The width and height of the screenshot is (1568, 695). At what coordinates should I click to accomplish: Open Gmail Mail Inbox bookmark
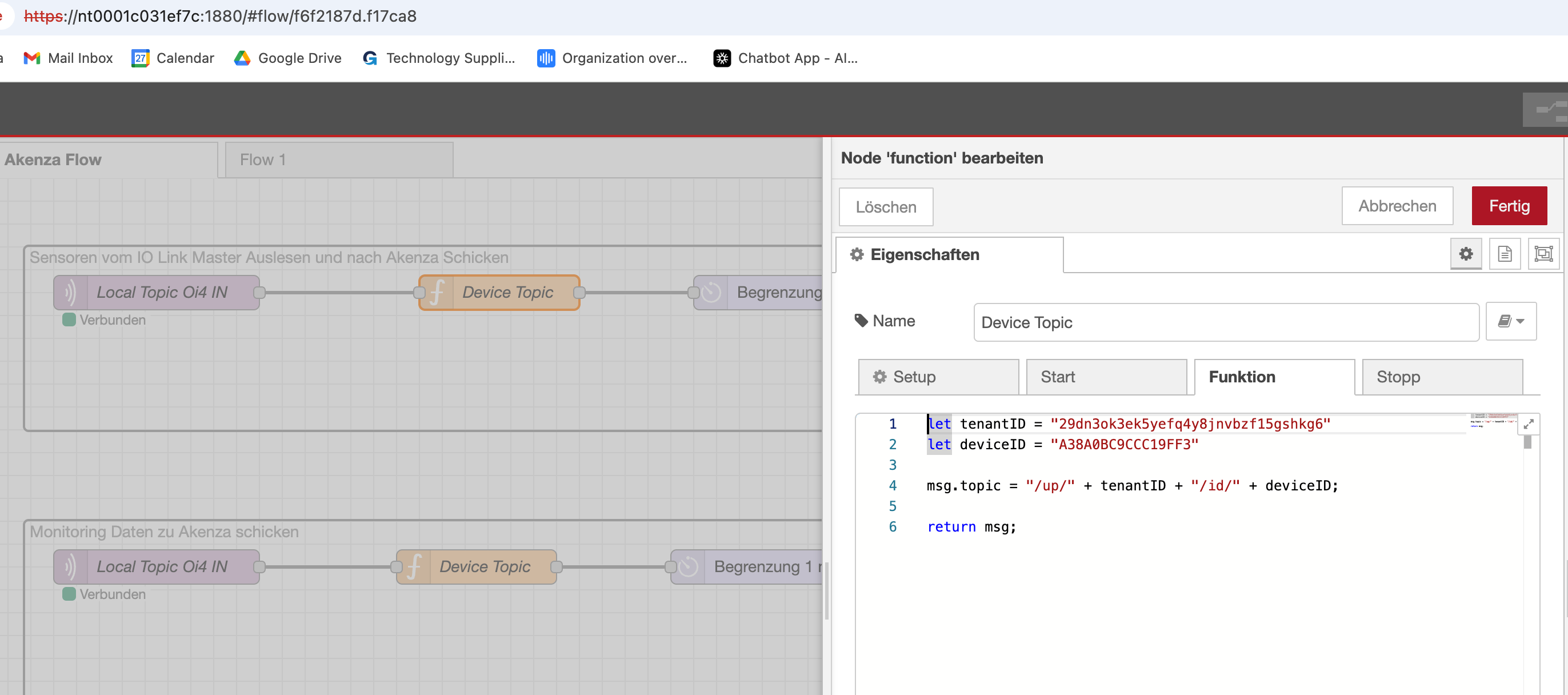[x=68, y=58]
